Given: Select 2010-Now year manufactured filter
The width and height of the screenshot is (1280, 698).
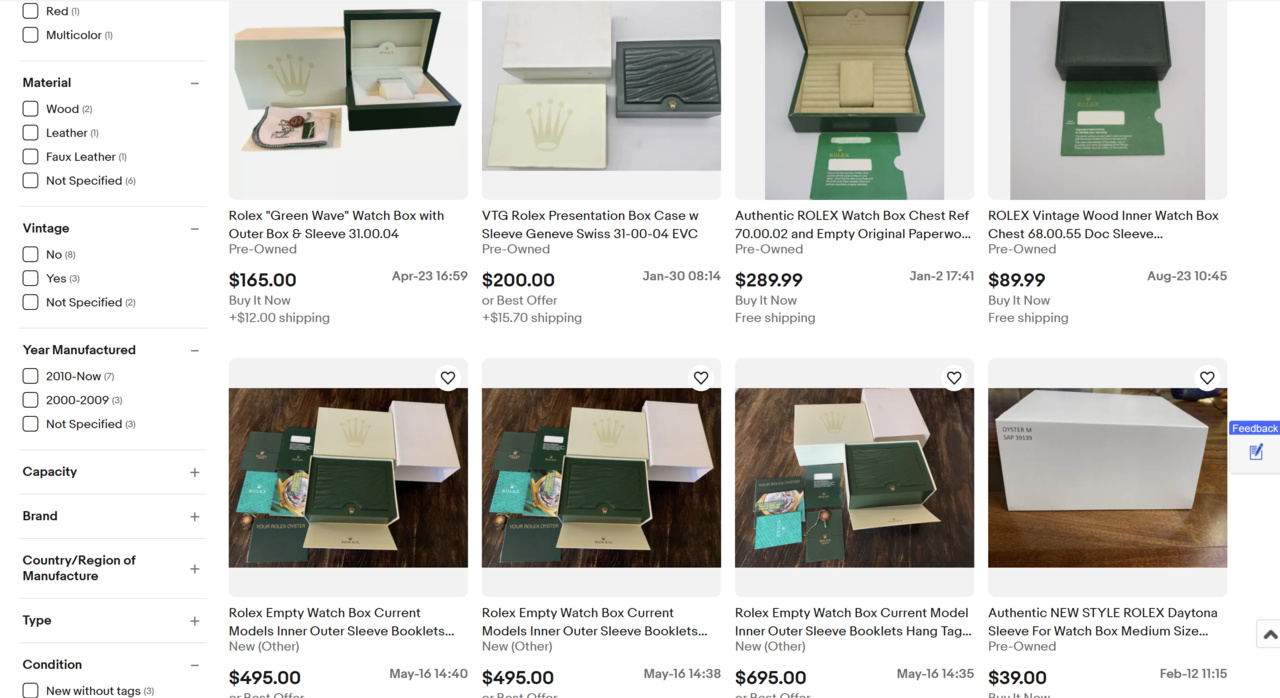Looking at the screenshot, I should pos(30,376).
